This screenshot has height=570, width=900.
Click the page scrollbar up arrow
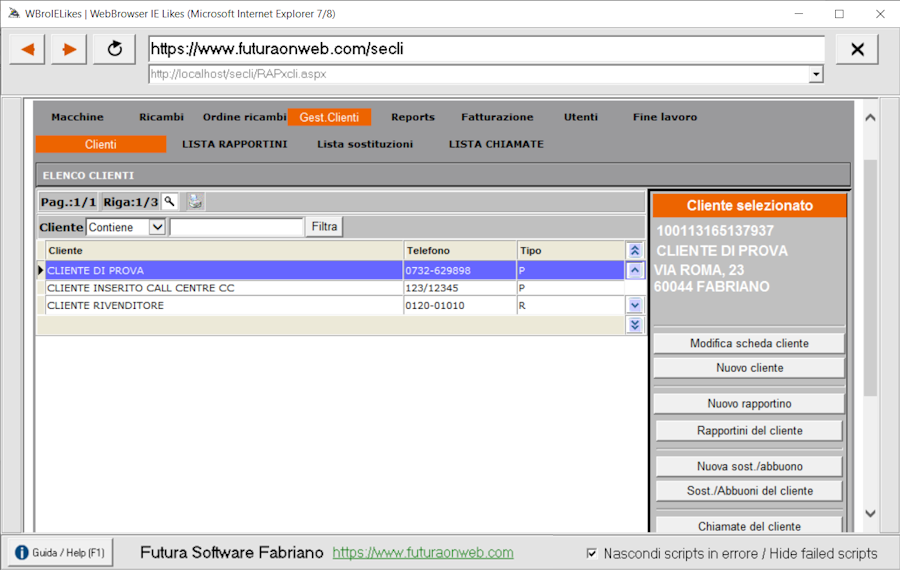click(870, 118)
